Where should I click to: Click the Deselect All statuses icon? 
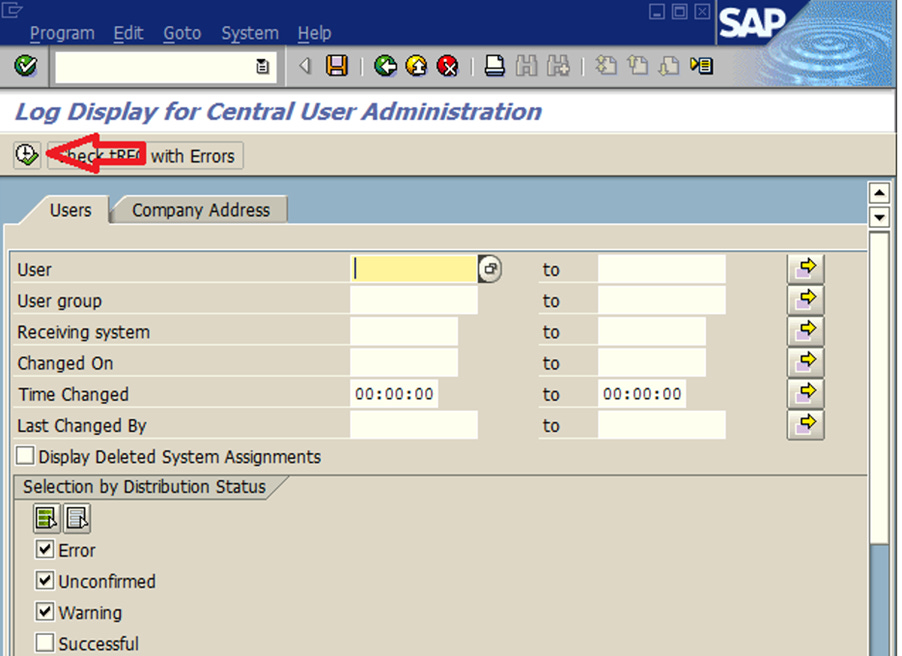pos(77,518)
